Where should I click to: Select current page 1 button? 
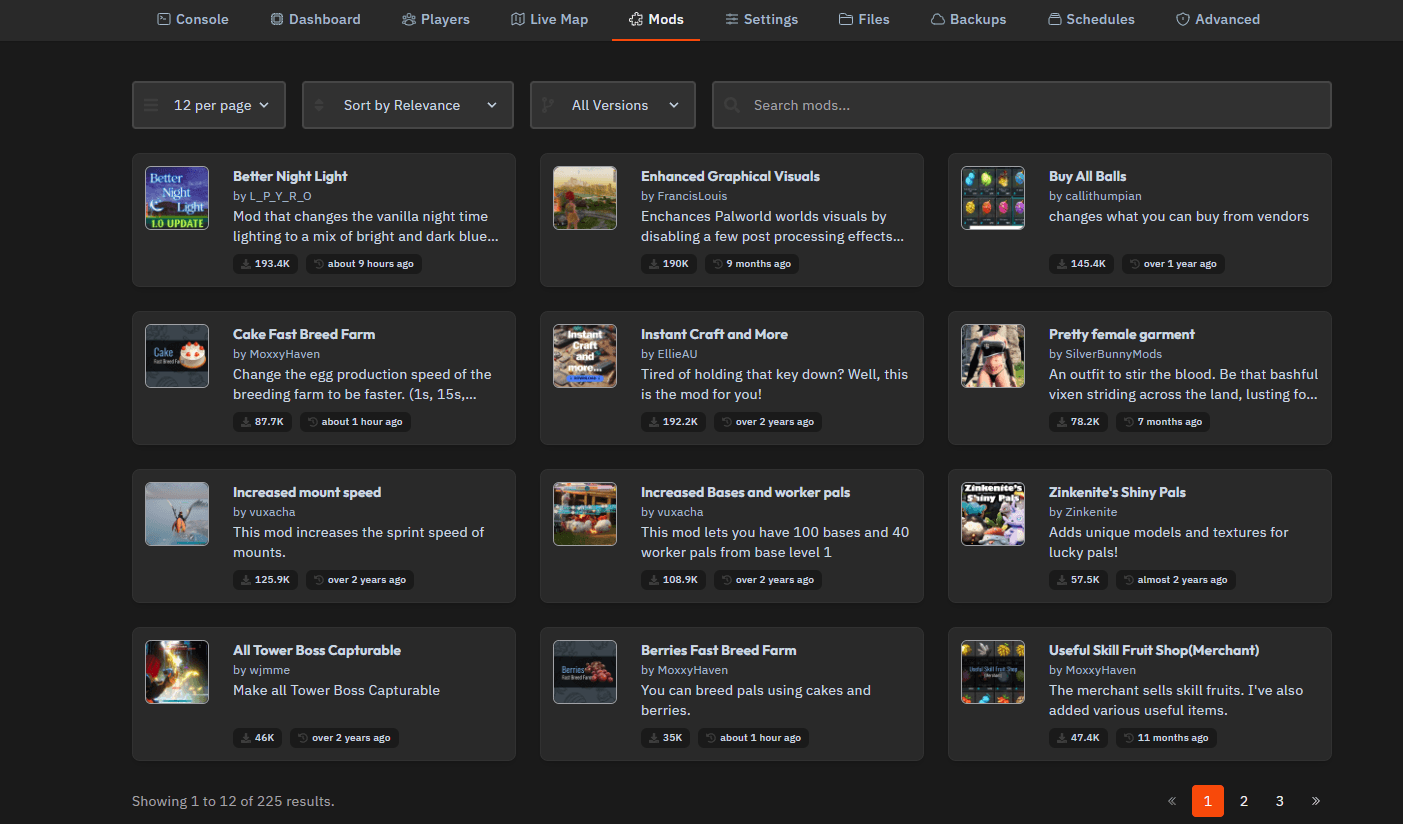tap(1208, 801)
